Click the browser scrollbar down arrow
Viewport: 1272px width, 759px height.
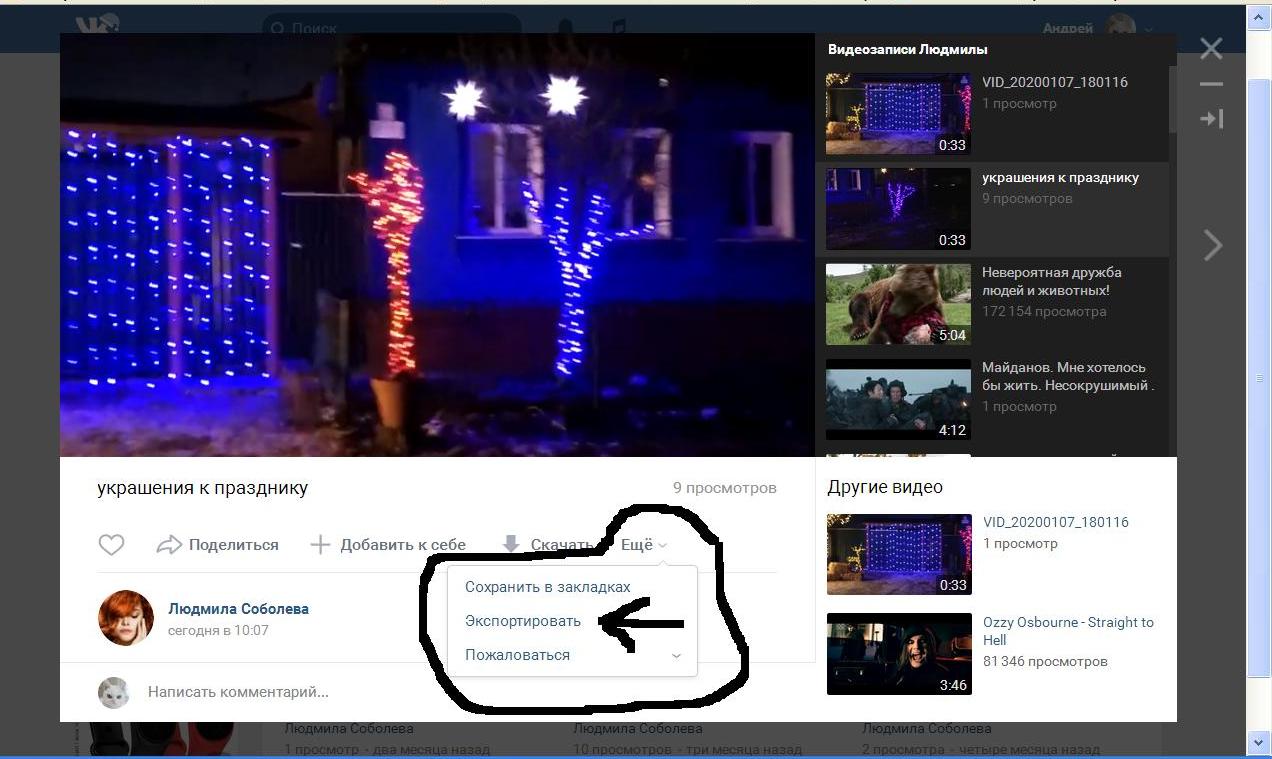click(x=1259, y=742)
